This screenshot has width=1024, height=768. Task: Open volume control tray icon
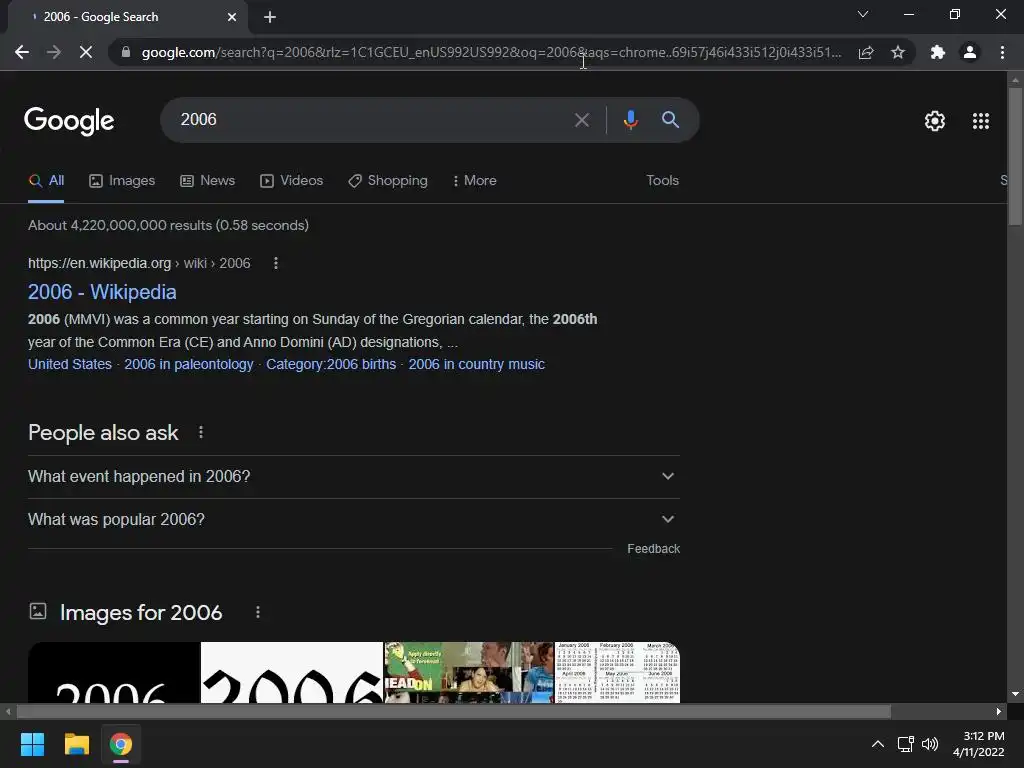tap(930, 744)
